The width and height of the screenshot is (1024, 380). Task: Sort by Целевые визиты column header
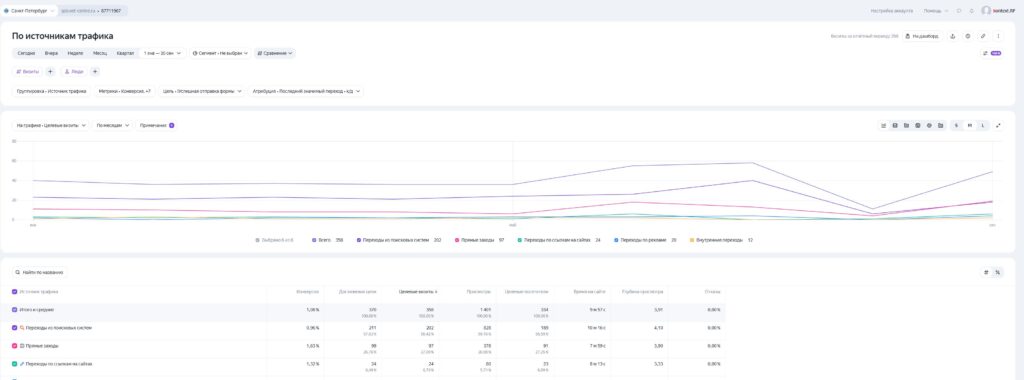pyautogui.click(x=418, y=292)
